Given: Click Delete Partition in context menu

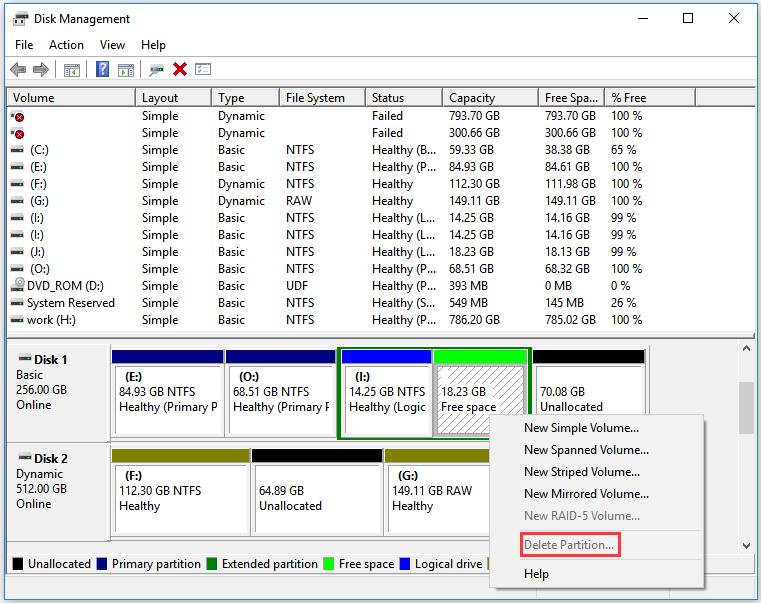Looking at the screenshot, I should 596,545.
